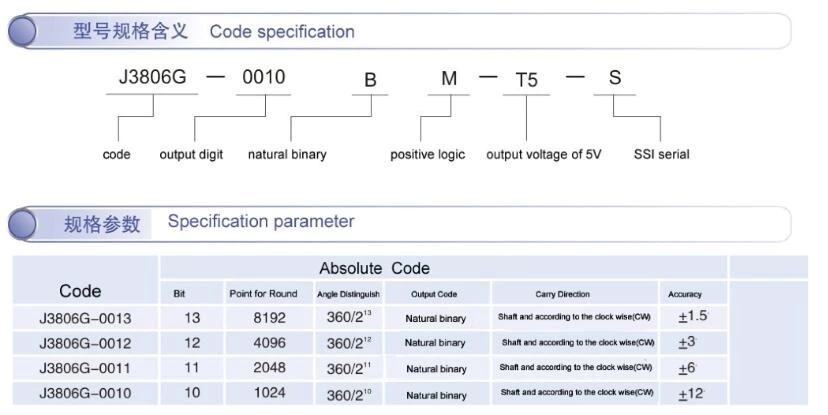
Task: Click the Specification parameter header circle icon
Action: click(22, 224)
